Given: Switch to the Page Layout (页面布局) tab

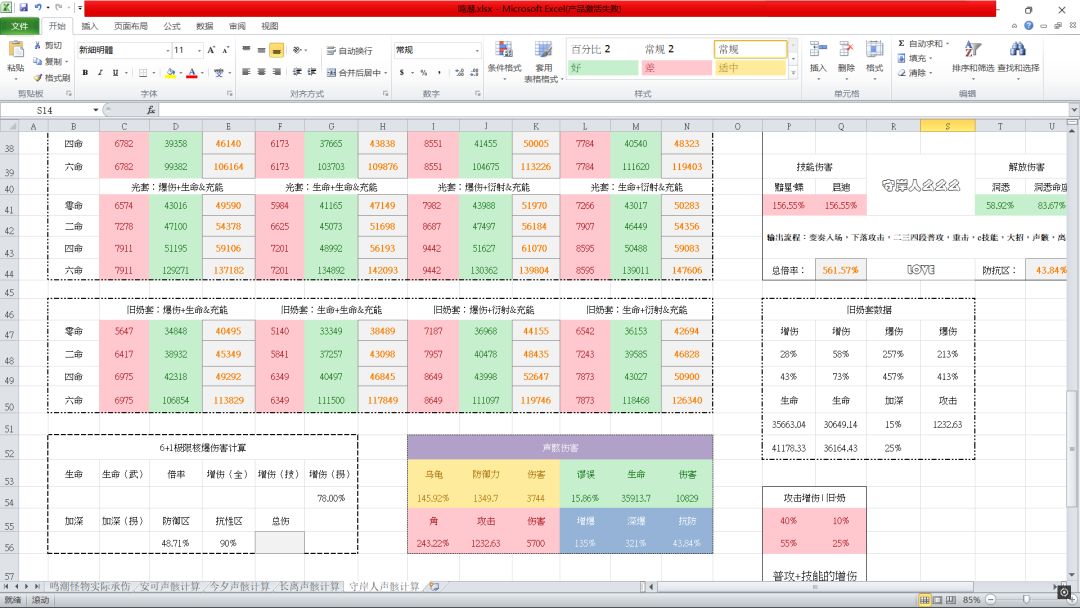Looking at the screenshot, I should point(131,26).
